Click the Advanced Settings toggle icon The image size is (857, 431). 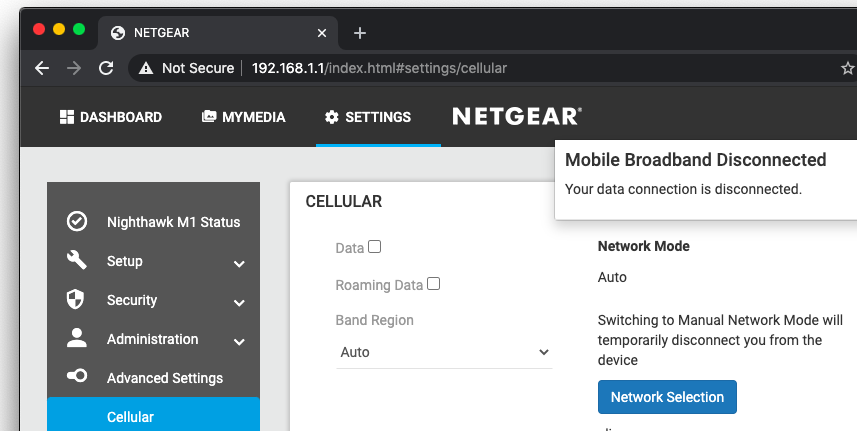point(77,376)
